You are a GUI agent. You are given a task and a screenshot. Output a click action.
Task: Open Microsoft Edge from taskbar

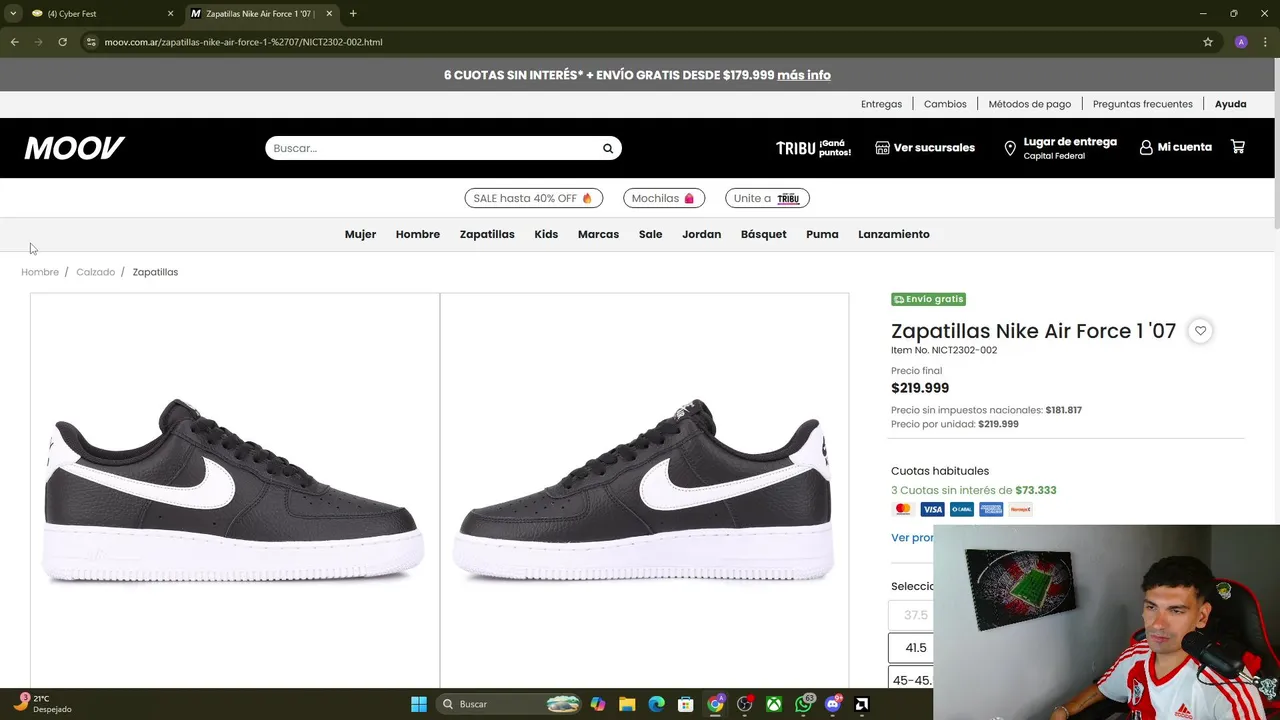click(x=656, y=704)
